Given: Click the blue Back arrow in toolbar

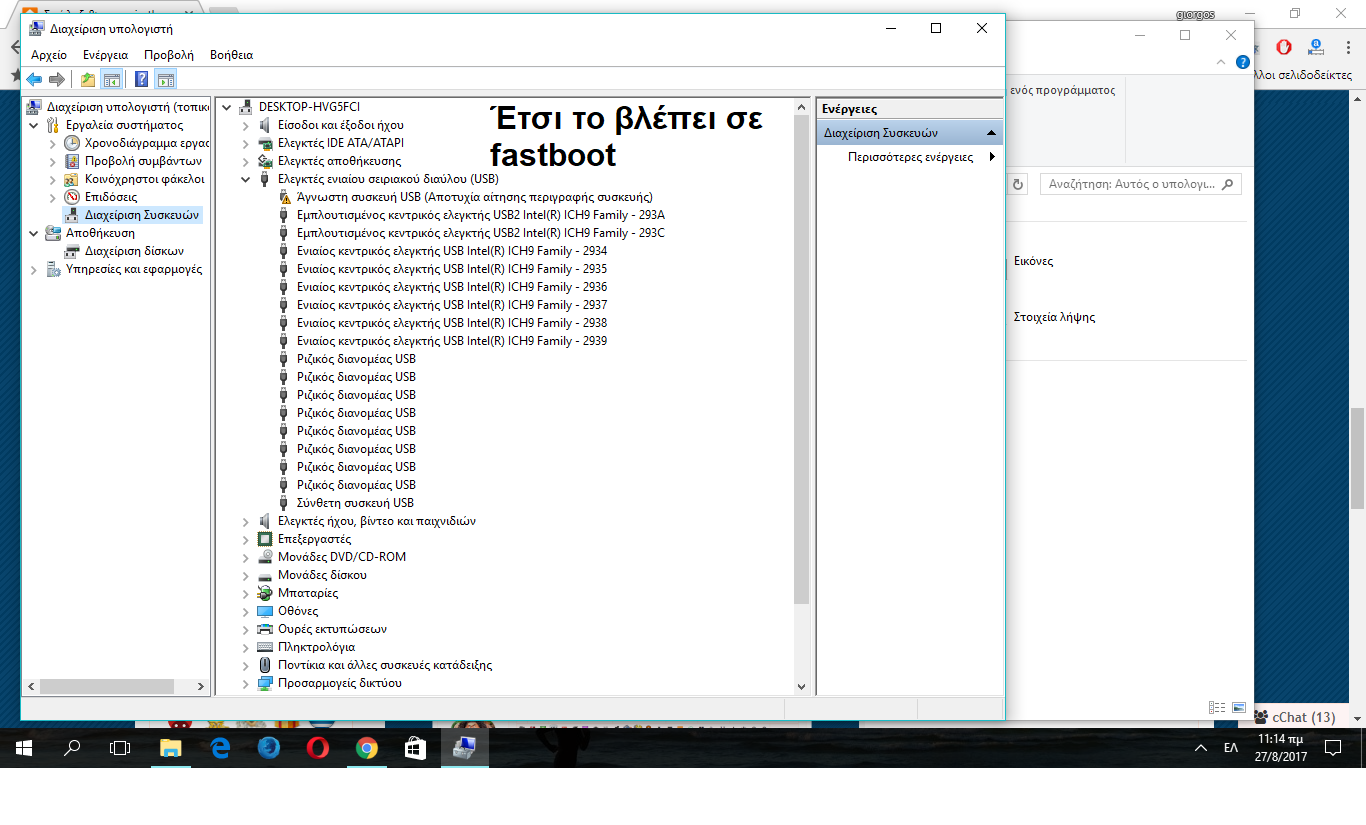Looking at the screenshot, I should pyautogui.click(x=34, y=80).
